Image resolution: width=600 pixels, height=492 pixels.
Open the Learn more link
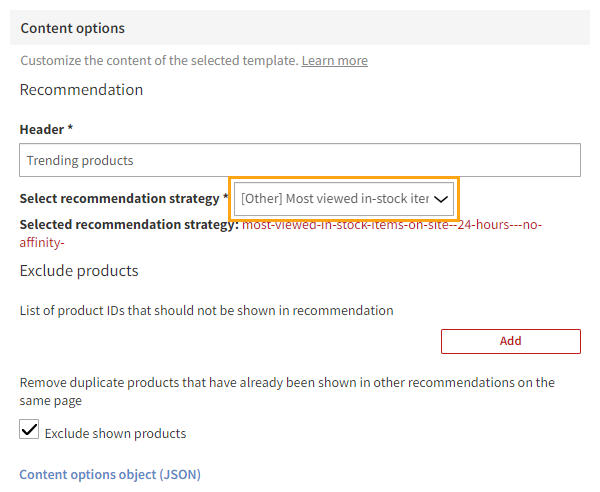pos(334,61)
